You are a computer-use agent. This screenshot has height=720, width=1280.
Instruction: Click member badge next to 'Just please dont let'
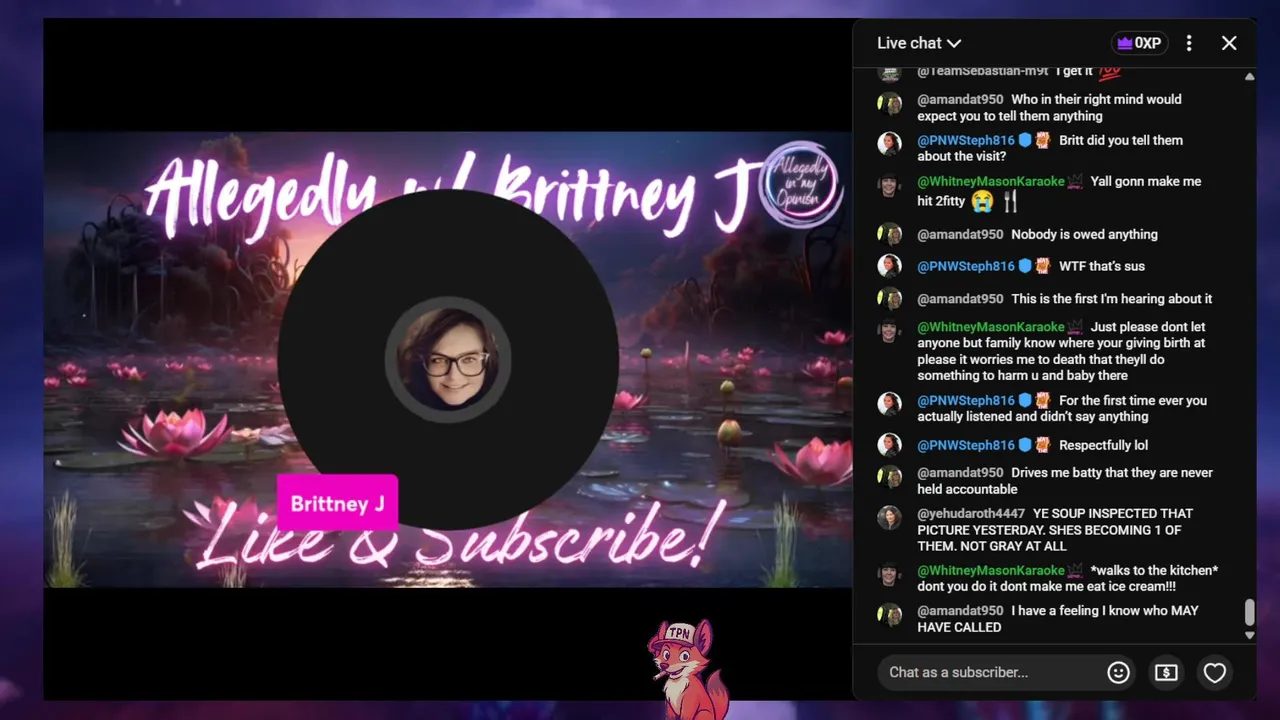click(x=1075, y=327)
